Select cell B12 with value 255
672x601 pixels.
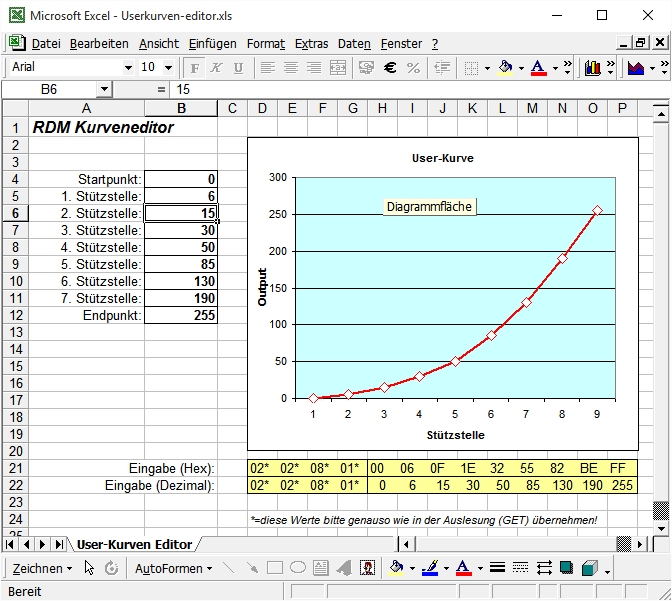(181, 315)
